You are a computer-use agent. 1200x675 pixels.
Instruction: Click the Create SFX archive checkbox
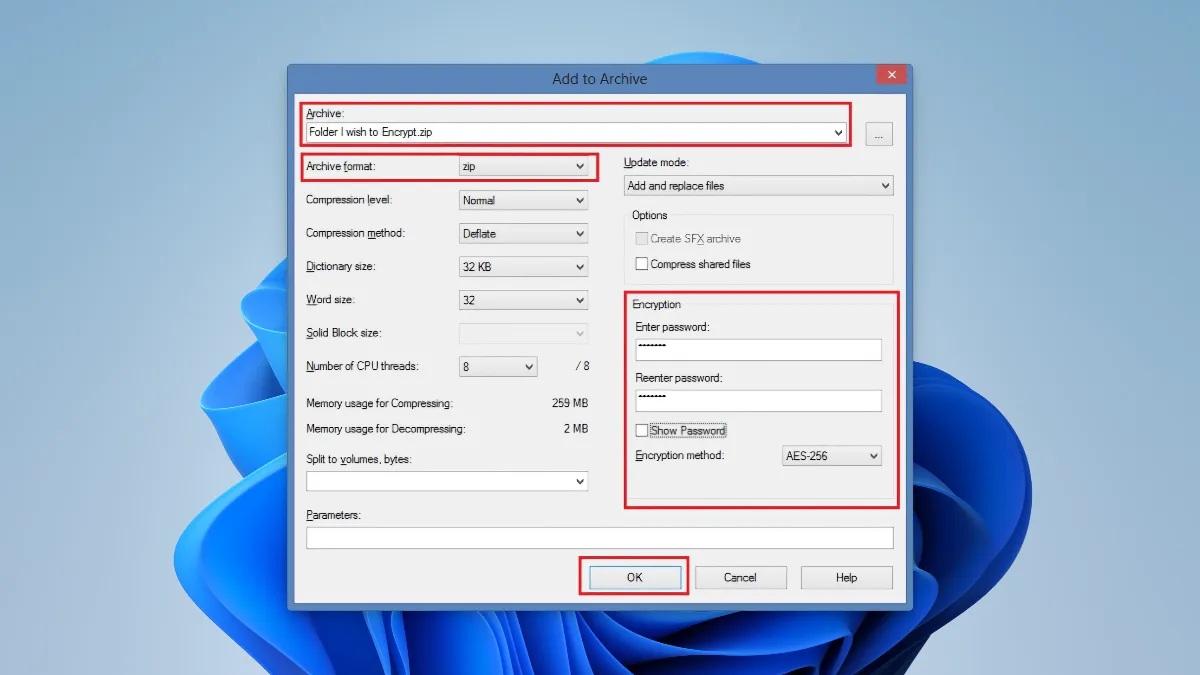point(642,239)
